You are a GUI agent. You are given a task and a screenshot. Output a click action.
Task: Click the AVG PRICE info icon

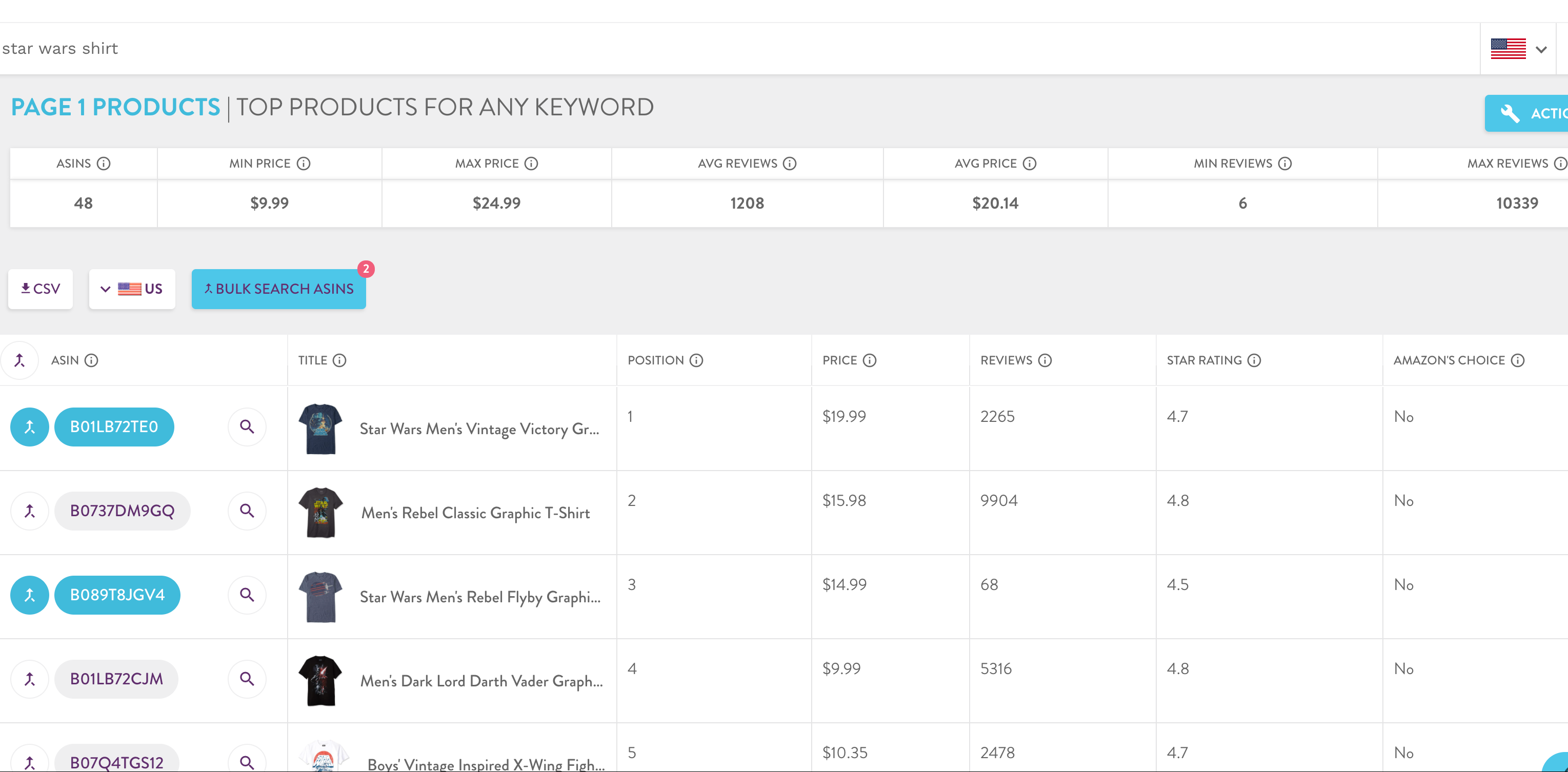pos(1030,164)
